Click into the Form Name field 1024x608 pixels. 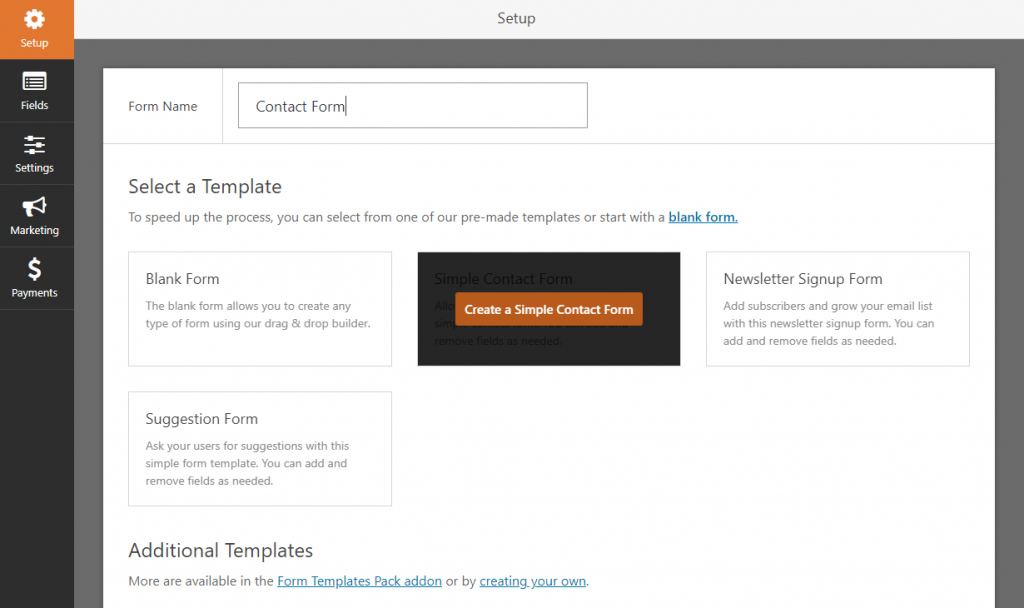pyautogui.click(x=413, y=105)
